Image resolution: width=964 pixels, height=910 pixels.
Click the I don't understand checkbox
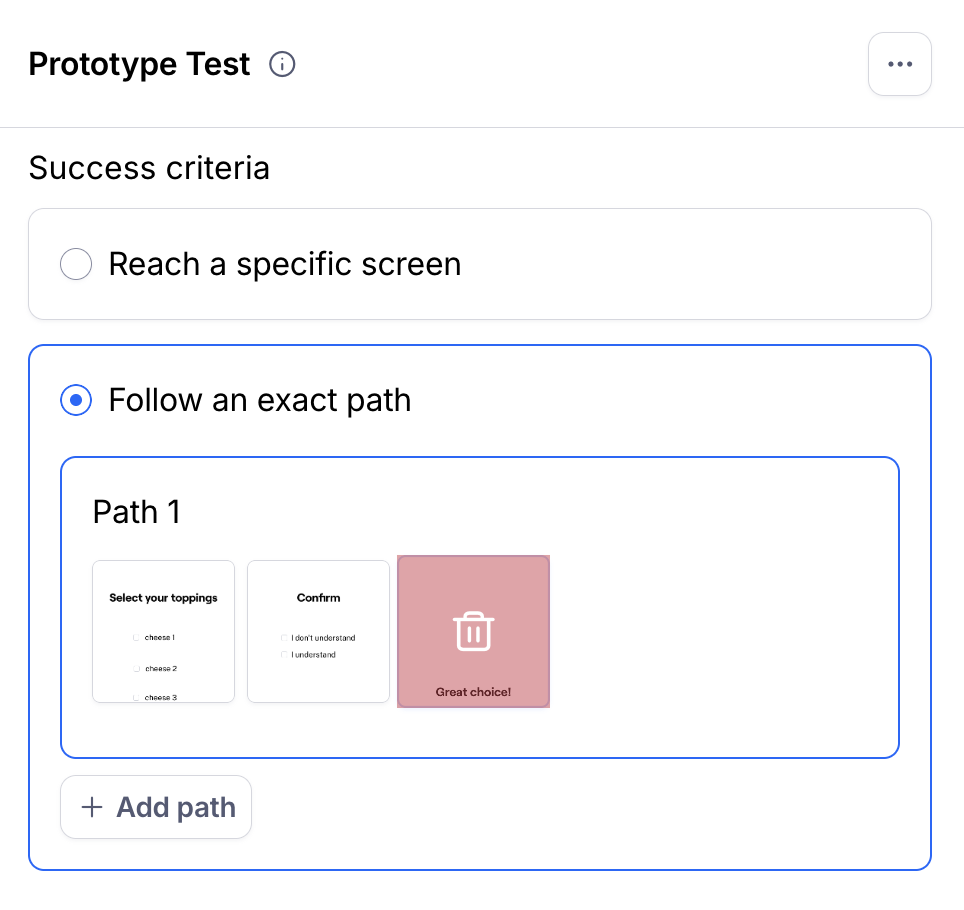(x=284, y=638)
